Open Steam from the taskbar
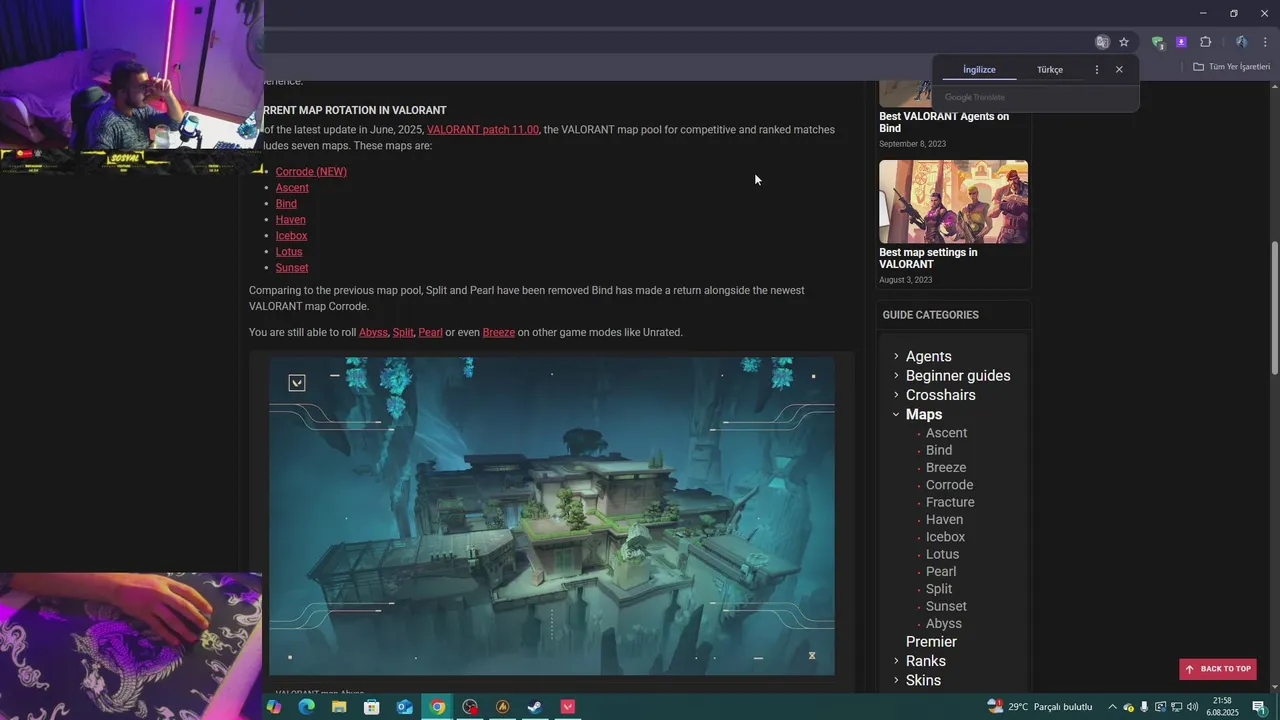Screen dimensions: 1280x720 pos(535,707)
